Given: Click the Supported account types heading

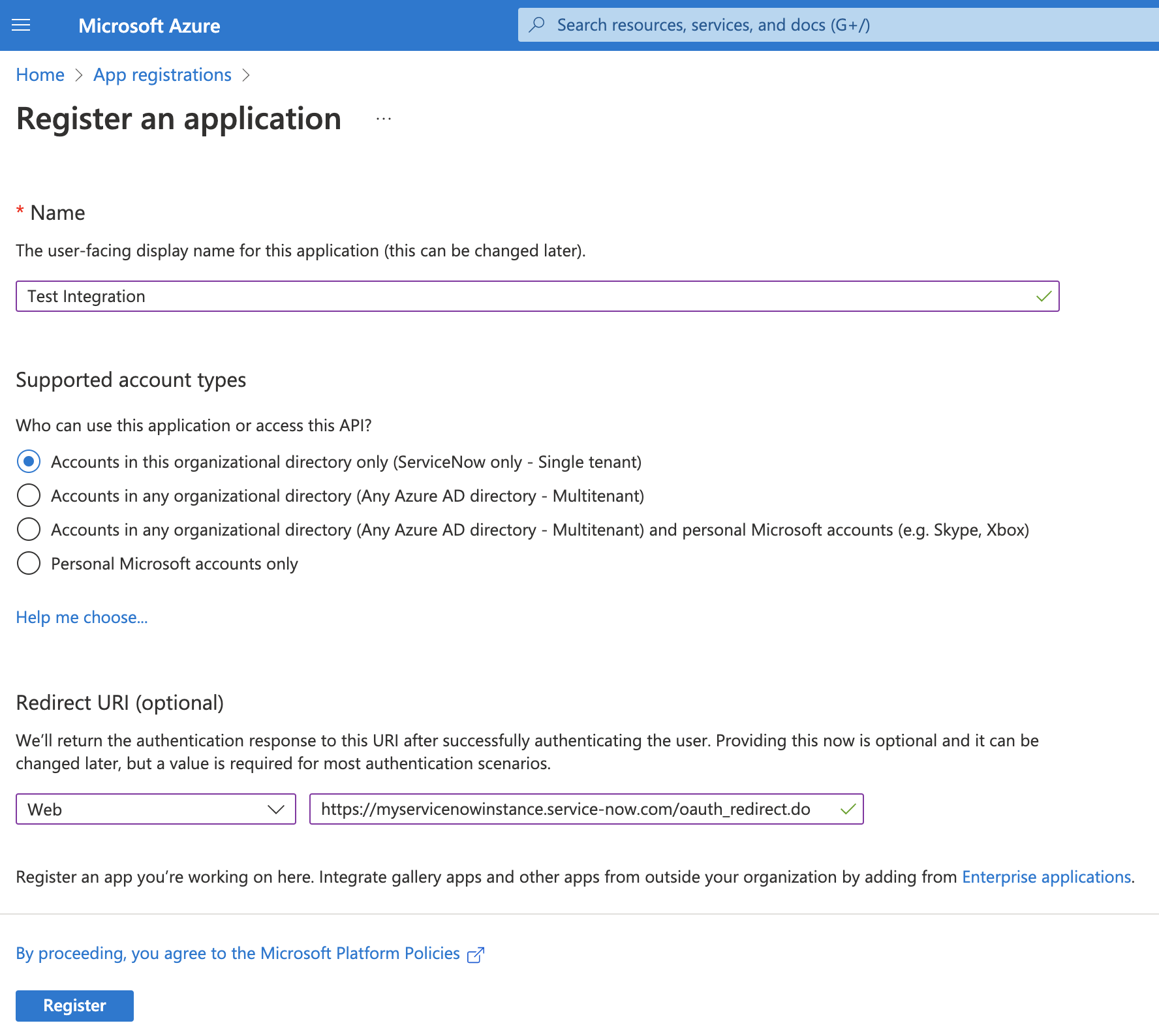Looking at the screenshot, I should 131,380.
